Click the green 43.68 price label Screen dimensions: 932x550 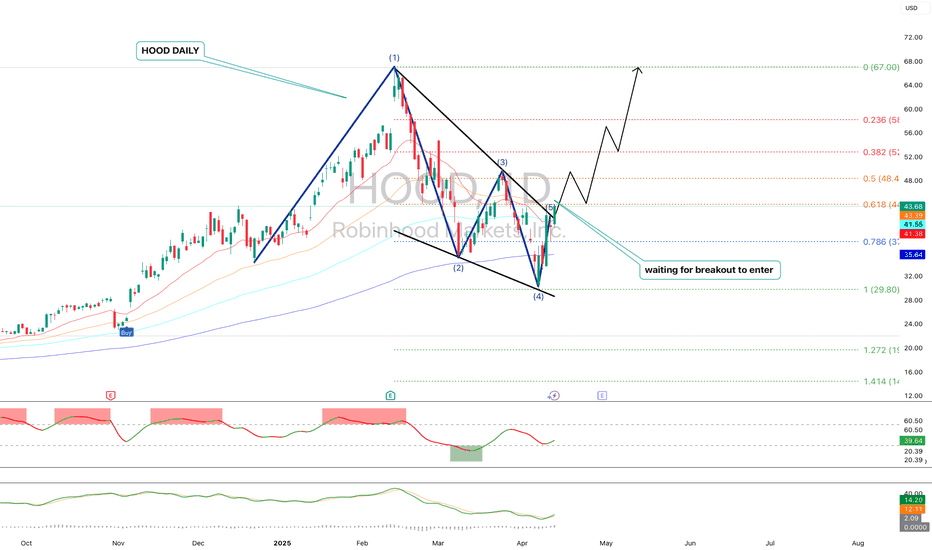(912, 206)
